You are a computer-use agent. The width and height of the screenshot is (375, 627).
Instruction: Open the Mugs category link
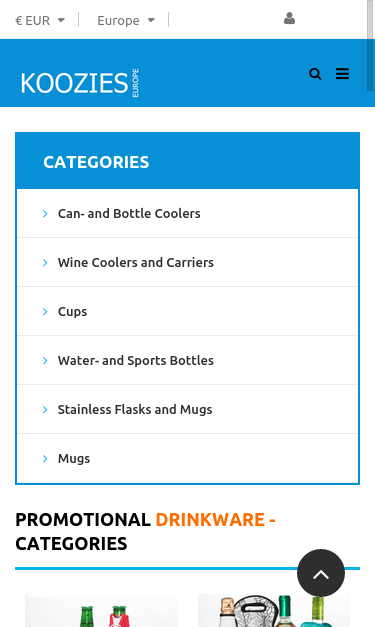(x=74, y=459)
